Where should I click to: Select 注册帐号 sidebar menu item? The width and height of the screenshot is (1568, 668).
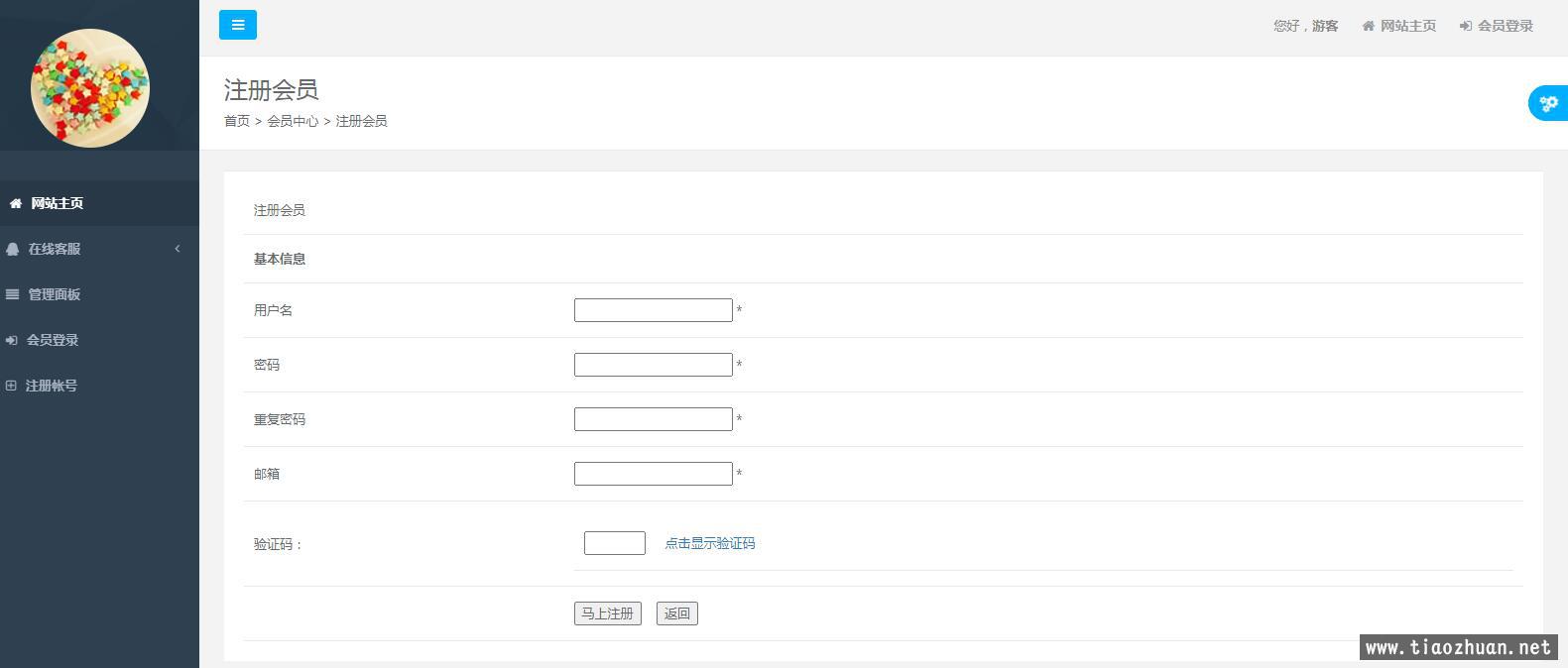point(52,386)
